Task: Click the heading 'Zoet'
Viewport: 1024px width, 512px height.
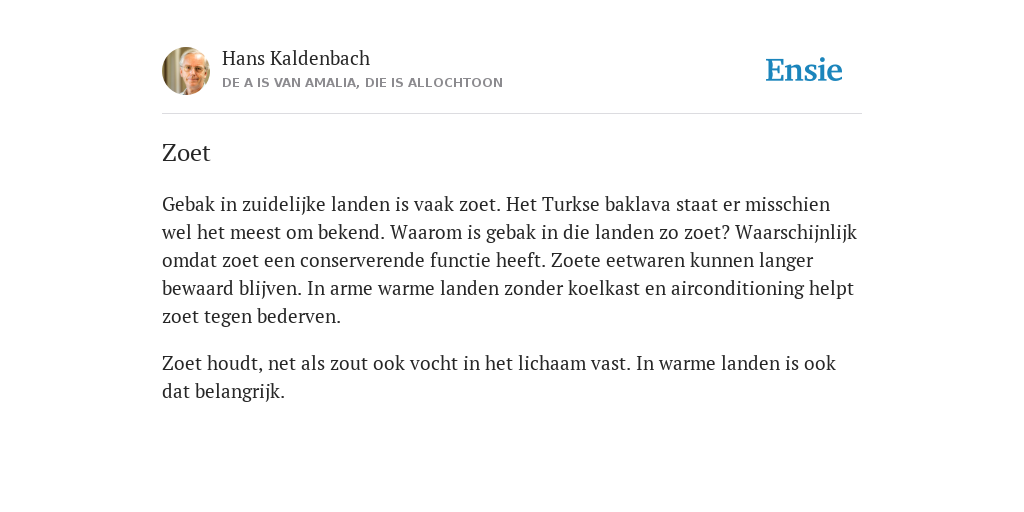Action: [x=186, y=153]
